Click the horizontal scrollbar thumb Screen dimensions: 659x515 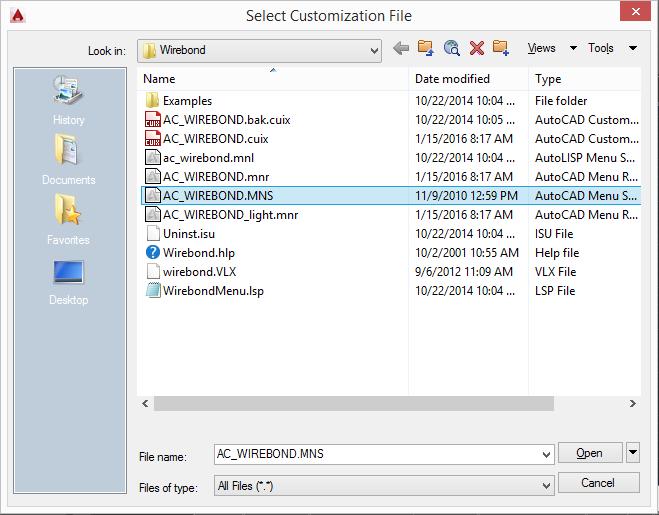point(354,404)
